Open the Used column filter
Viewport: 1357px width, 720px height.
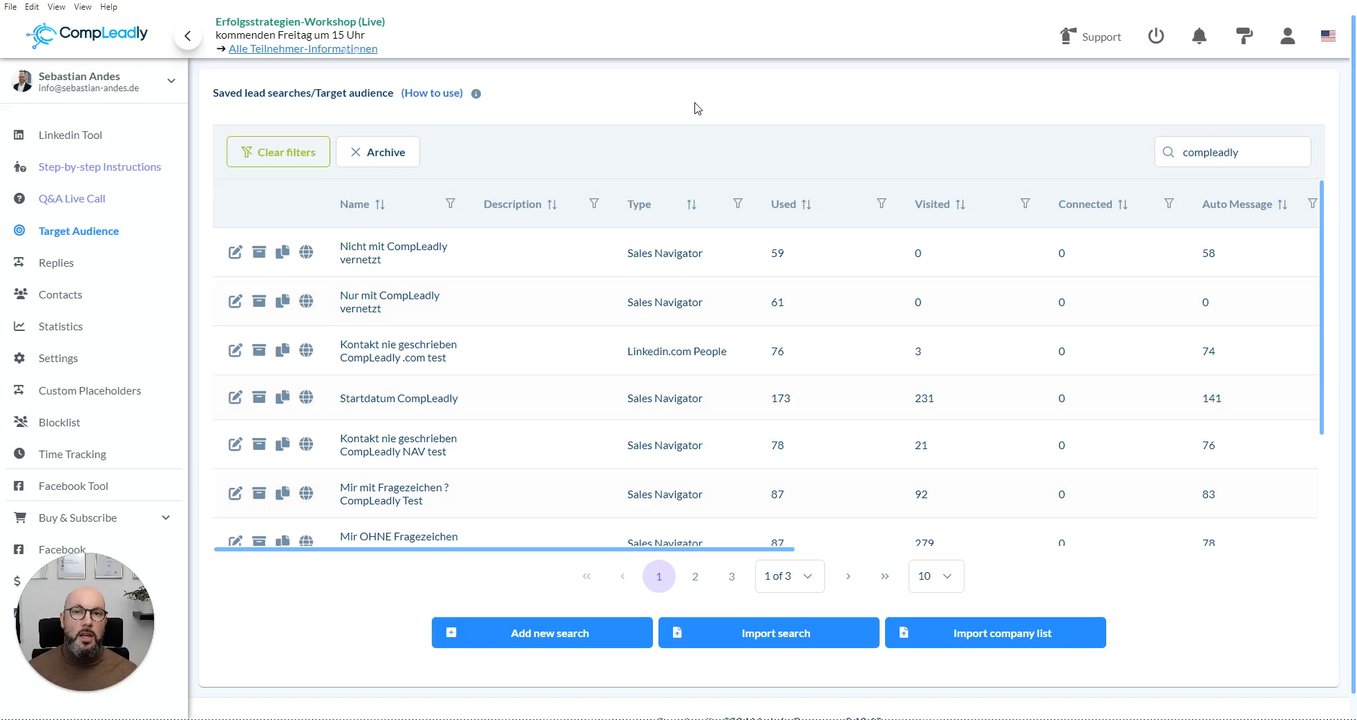[x=881, y=204]
